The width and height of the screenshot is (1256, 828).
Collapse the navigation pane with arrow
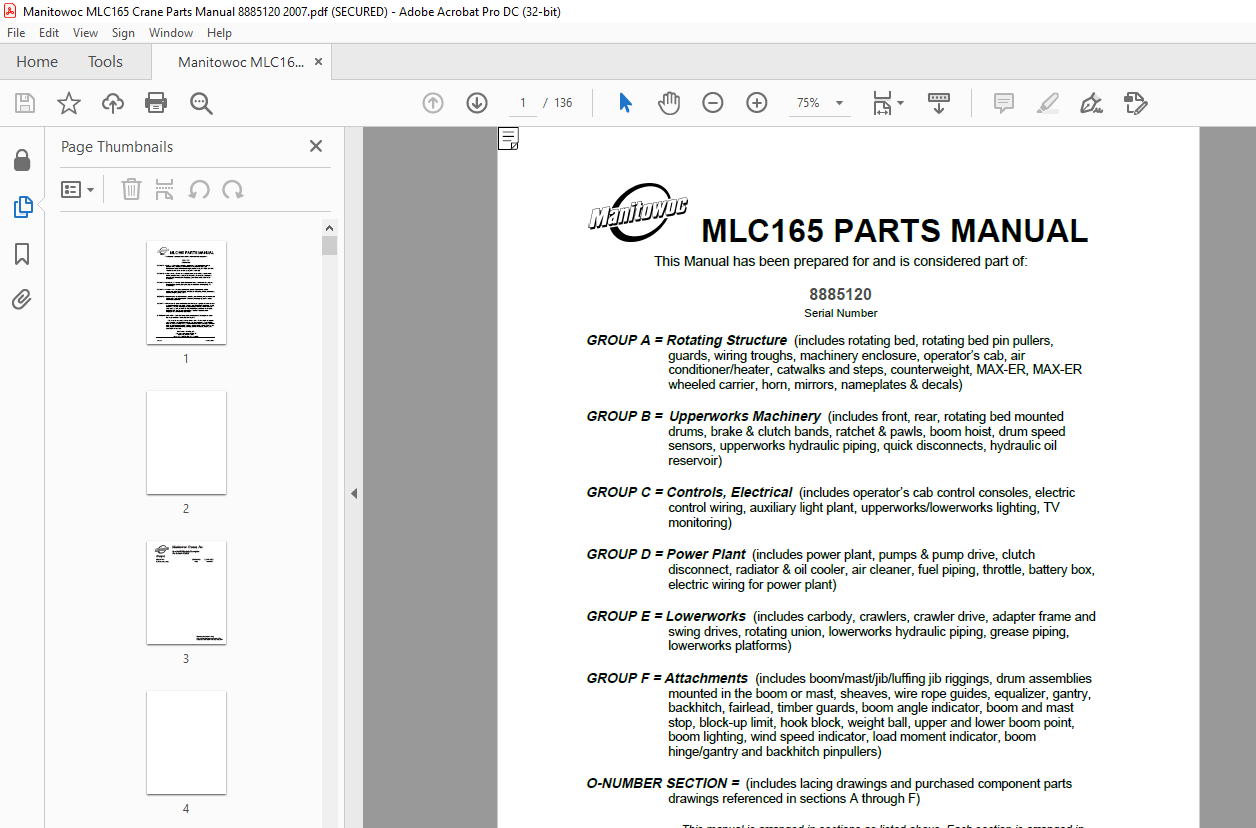(353, 493)
